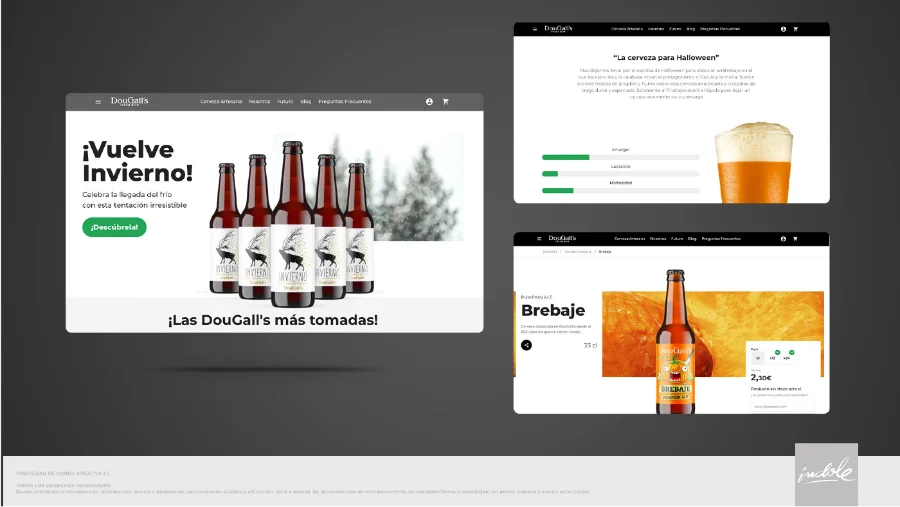Click Cerveza Artesana breadcrumb on Brebaje page
This screenshot has height=507, width=900.
pos(577,251)
